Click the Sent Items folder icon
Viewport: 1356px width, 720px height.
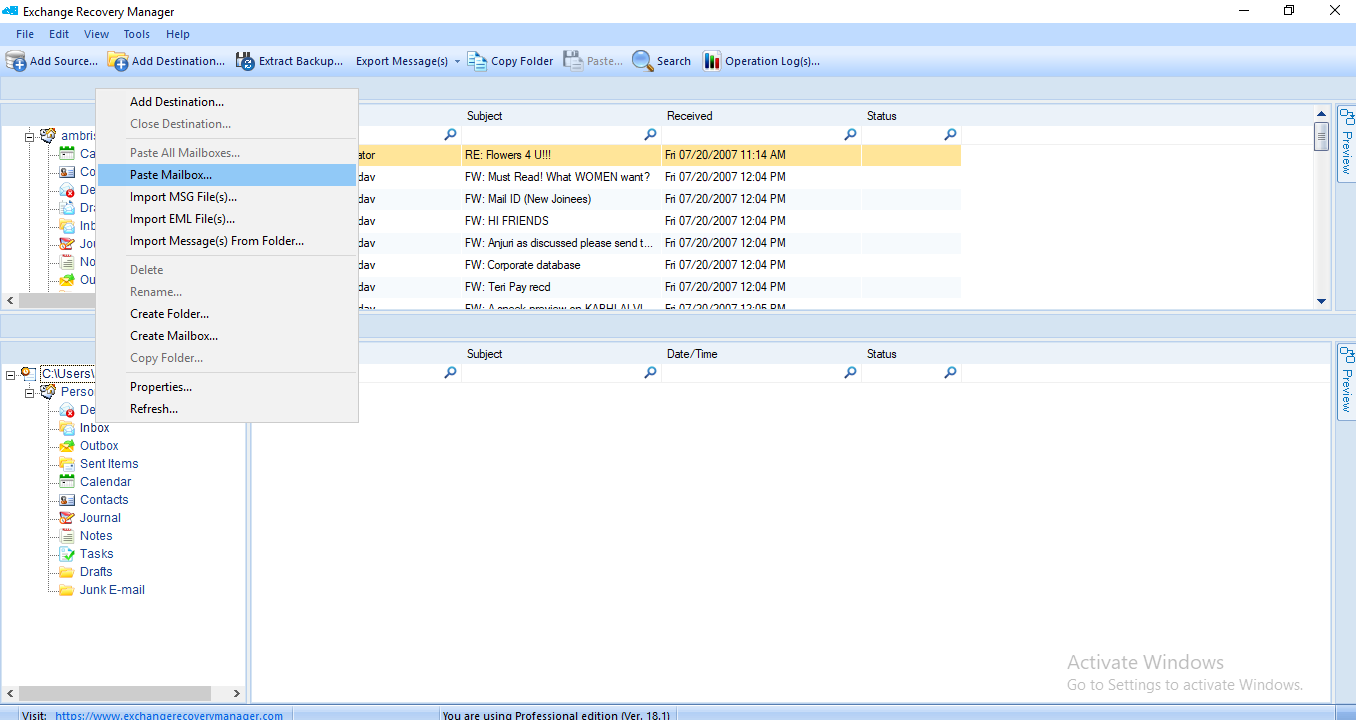(x=67, y=464)
